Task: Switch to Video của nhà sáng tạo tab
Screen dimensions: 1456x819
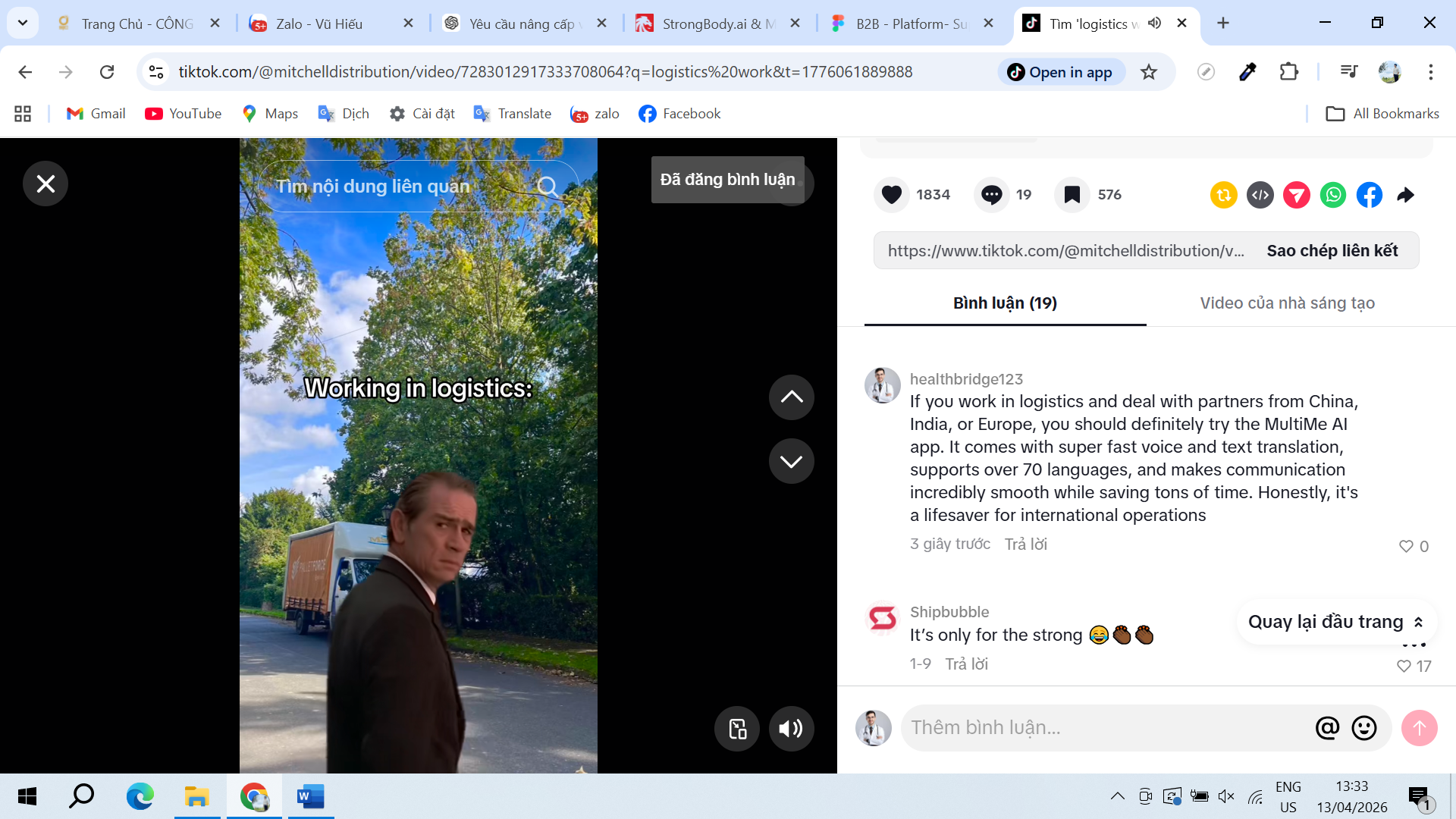Action: point(1287,303)
